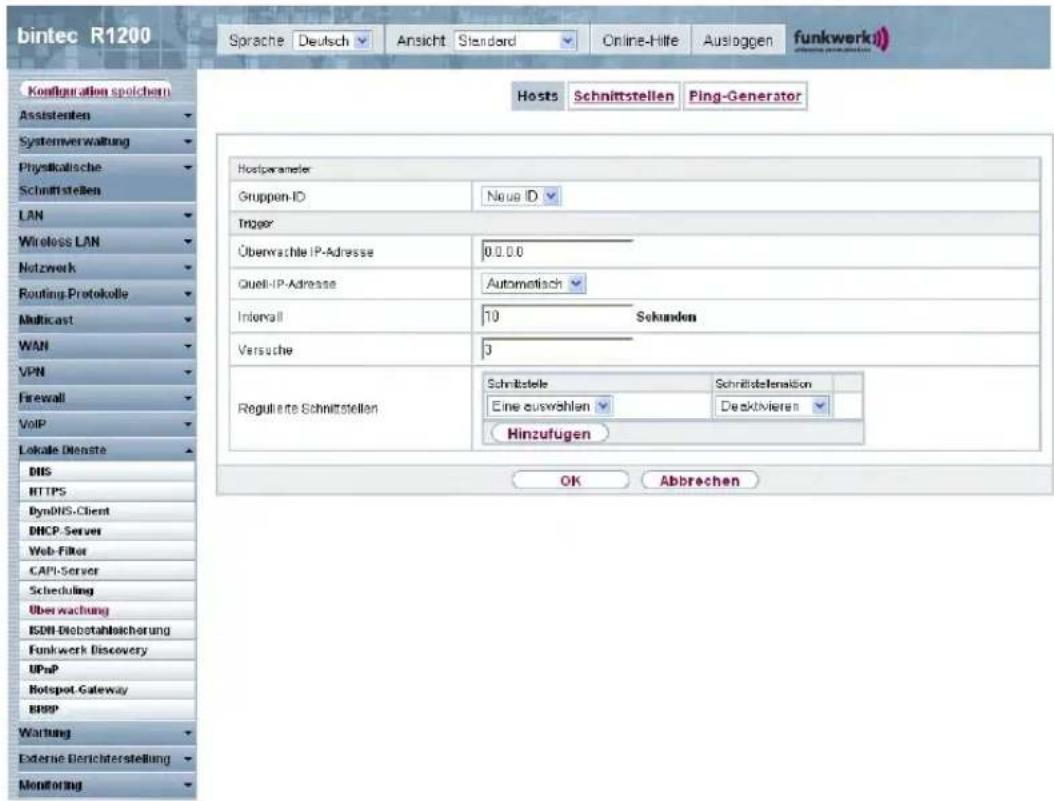Open the Quell-IP-Adresse Automatisch dropdown
The image size is (1054, 801).
pyautogui.click(x=534, y=284)
